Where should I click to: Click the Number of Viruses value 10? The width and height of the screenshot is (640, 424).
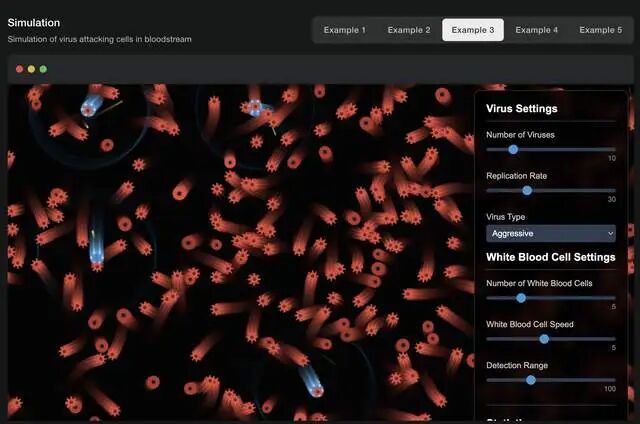tap(611, 158)
